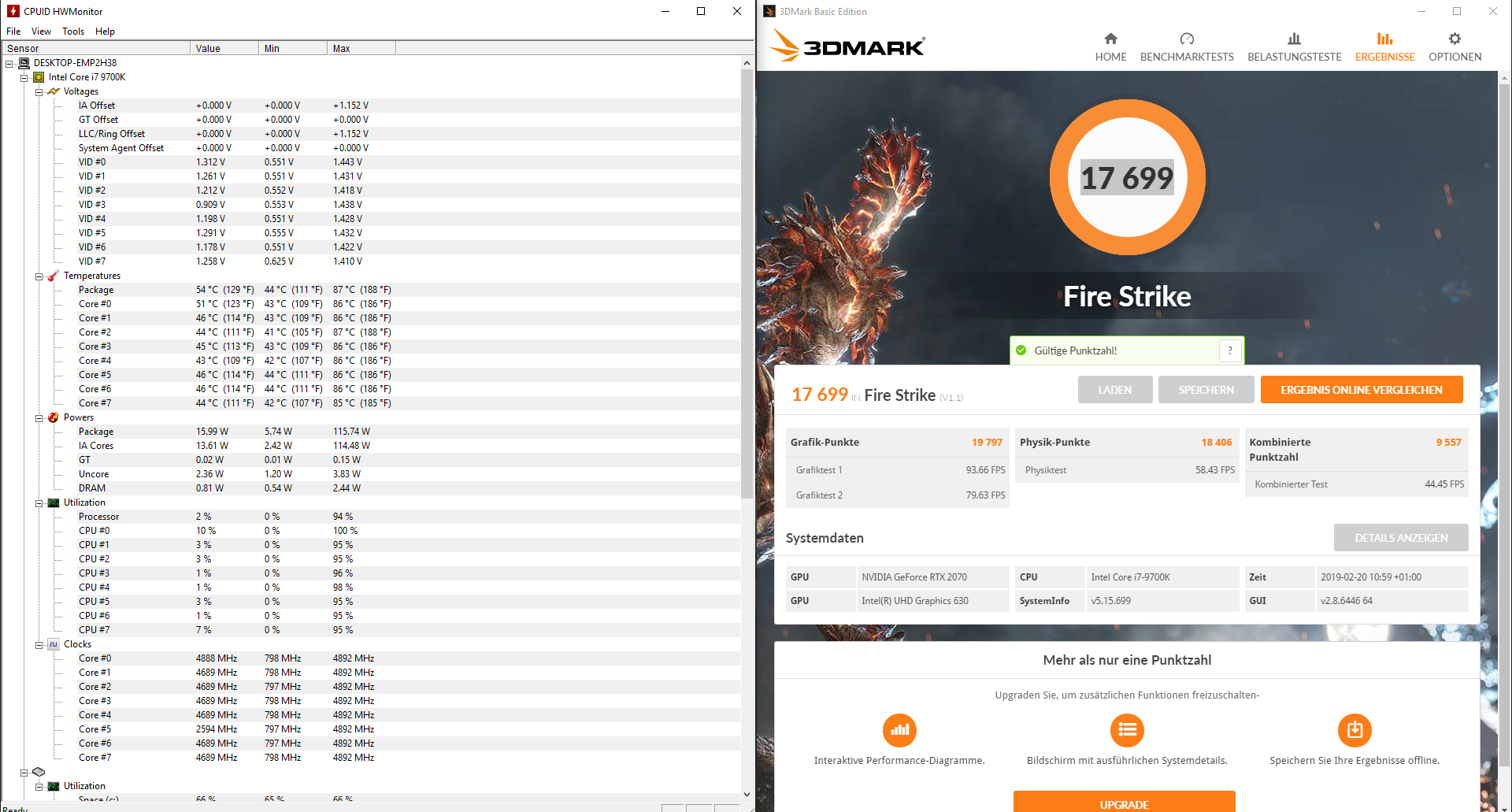
Task: Collapse the Intel Core i7 9700K node
Action: (24, 78)
